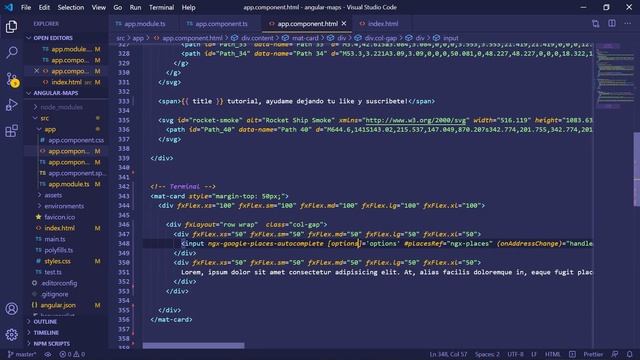Click the Prettier status bar item
This screenshot has height=360, width=640.
(593, 354)
